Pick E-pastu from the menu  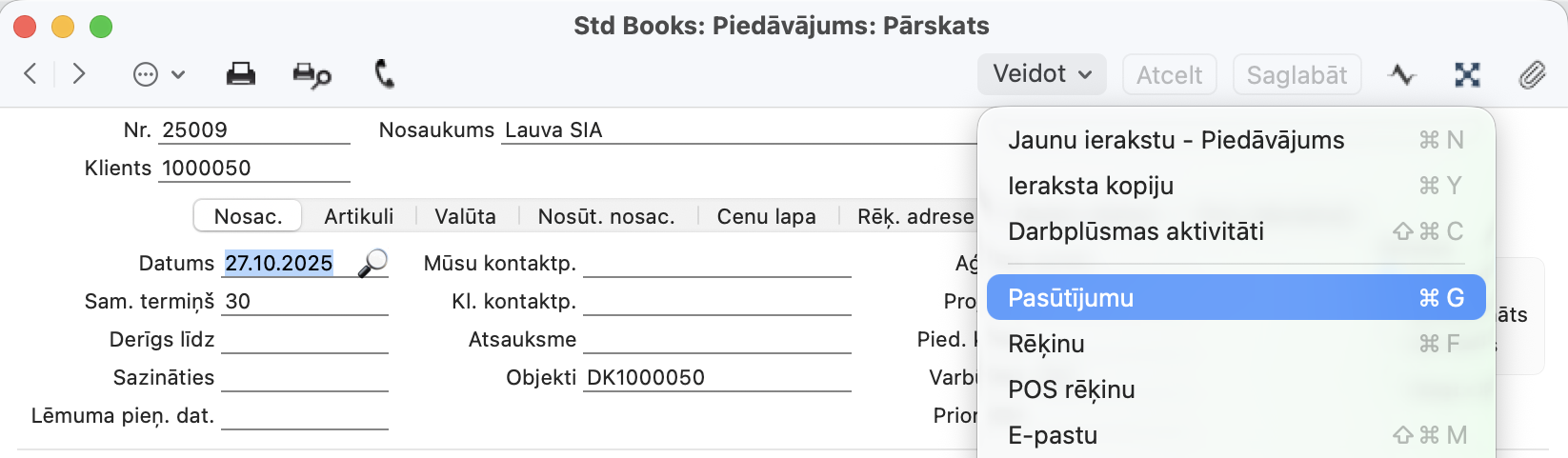click(x=1052, y=435)
